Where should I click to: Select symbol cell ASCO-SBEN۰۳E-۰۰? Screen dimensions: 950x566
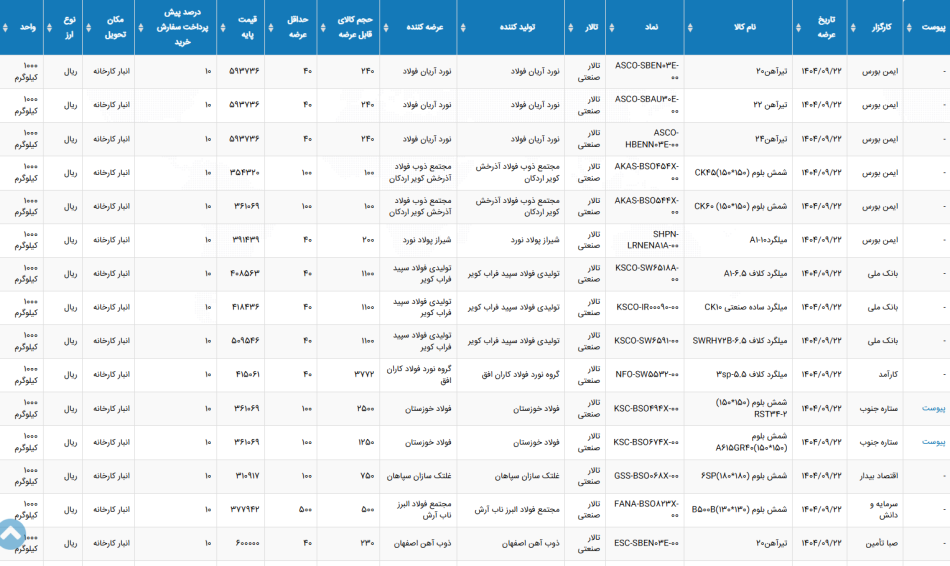[x=647, y=71]
